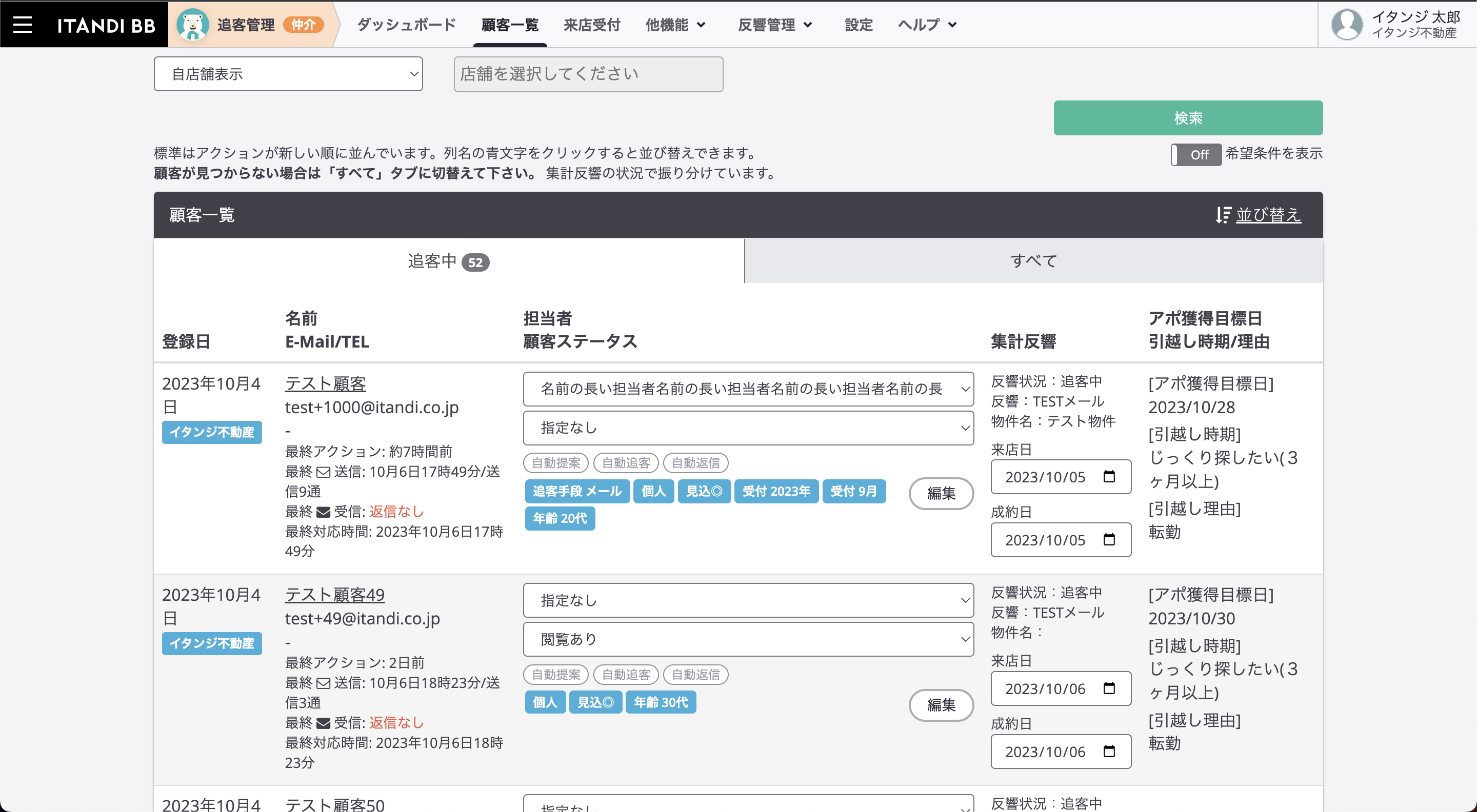This screenshot has width=1477, height=812.
Task: Expand the ヘルプ menu
Action: coord(927,25)
